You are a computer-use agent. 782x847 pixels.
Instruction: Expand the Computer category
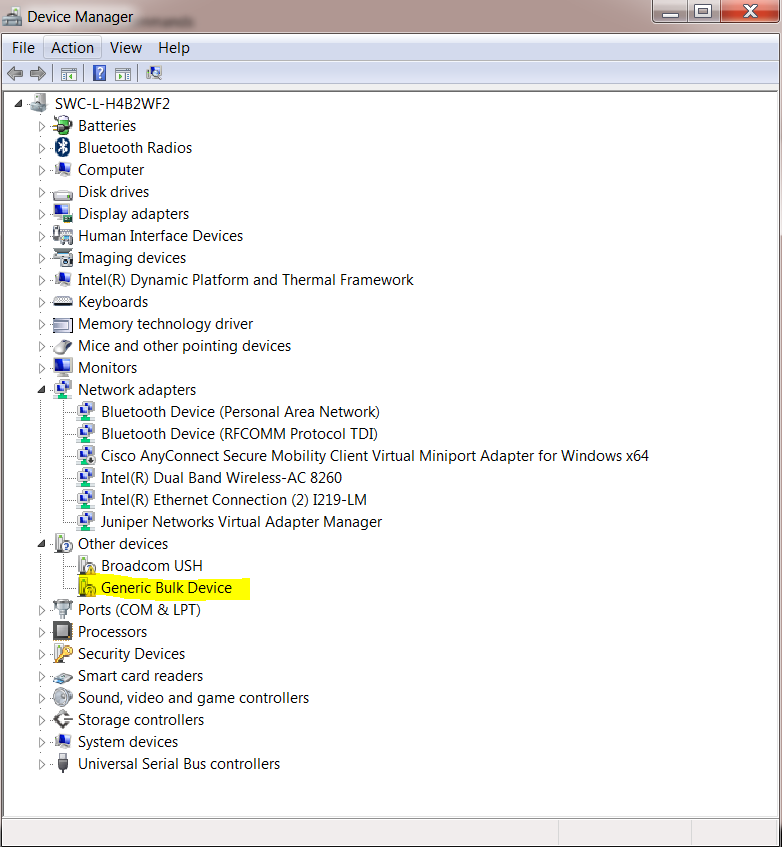tap(42, 170)
